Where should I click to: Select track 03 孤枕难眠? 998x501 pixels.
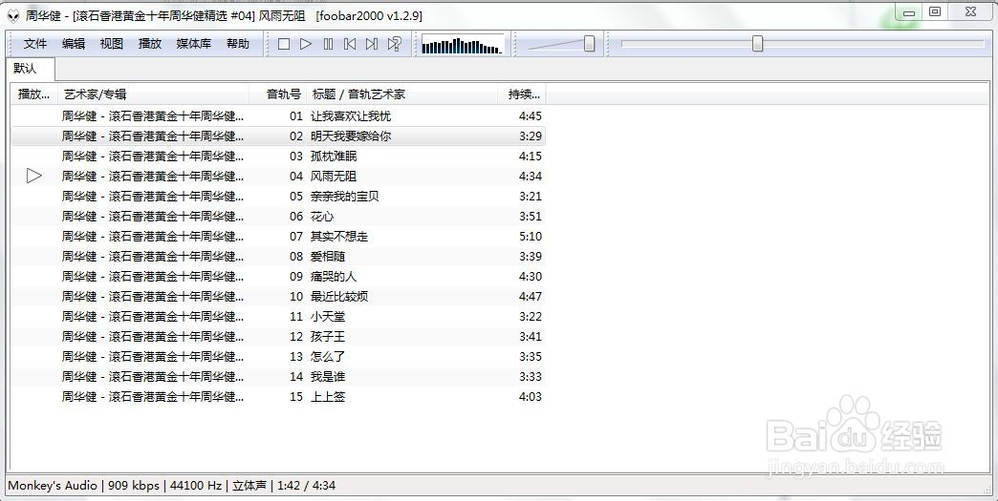tap(279, 156)
